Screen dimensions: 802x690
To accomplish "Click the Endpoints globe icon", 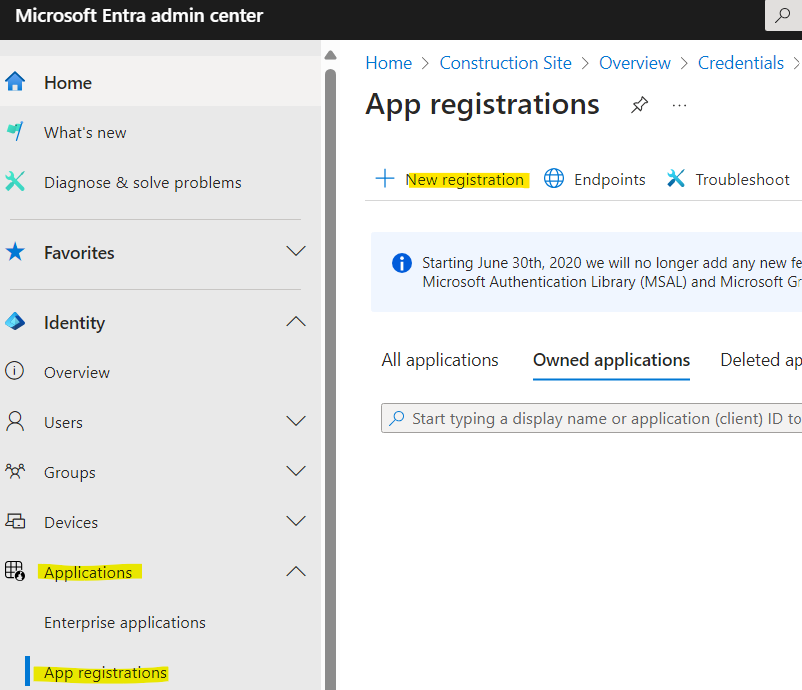I will (554, 179).
